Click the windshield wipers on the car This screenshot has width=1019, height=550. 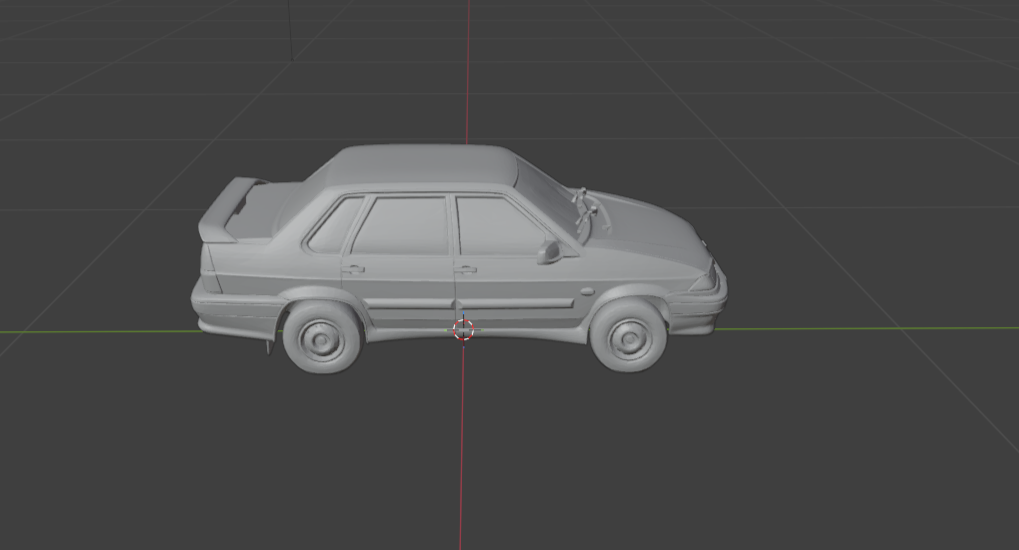[x=586, y=211]
